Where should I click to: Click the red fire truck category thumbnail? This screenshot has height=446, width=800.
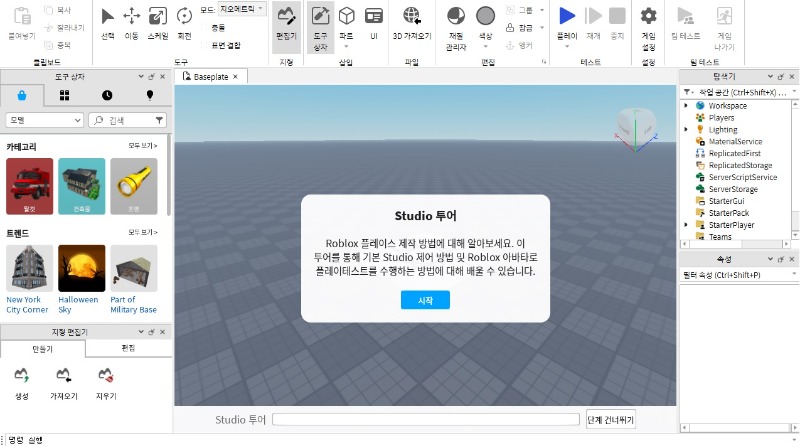30,186
